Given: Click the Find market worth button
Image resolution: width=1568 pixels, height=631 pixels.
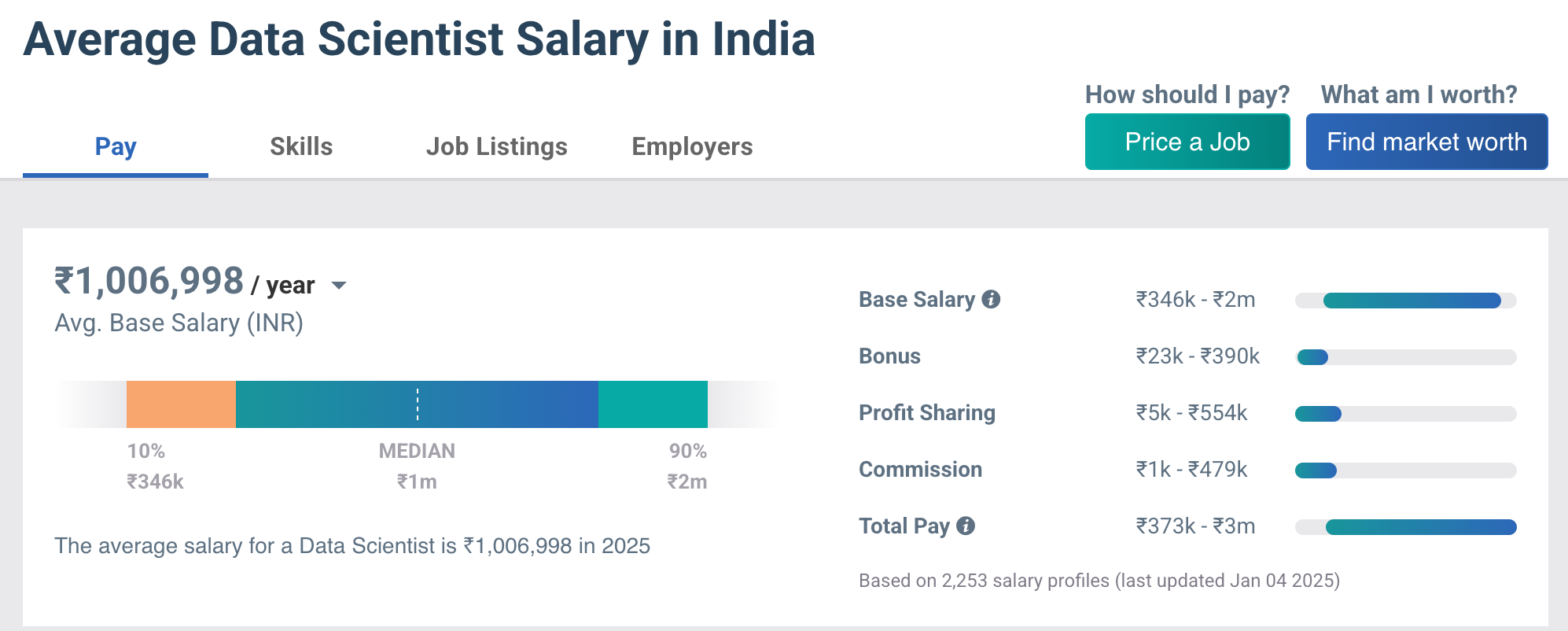Looking at the screenshot, I should pos(1426,142).
